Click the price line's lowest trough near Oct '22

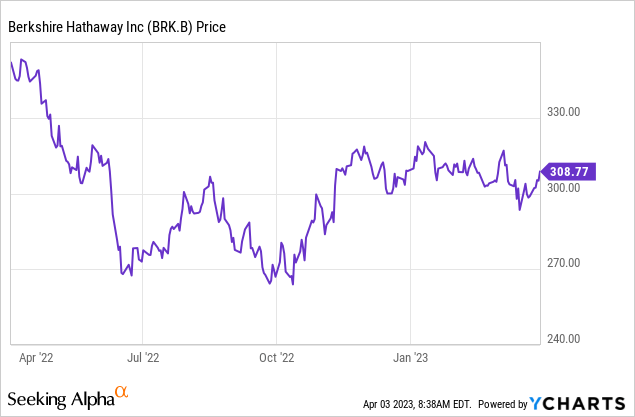tap(292, 285)
